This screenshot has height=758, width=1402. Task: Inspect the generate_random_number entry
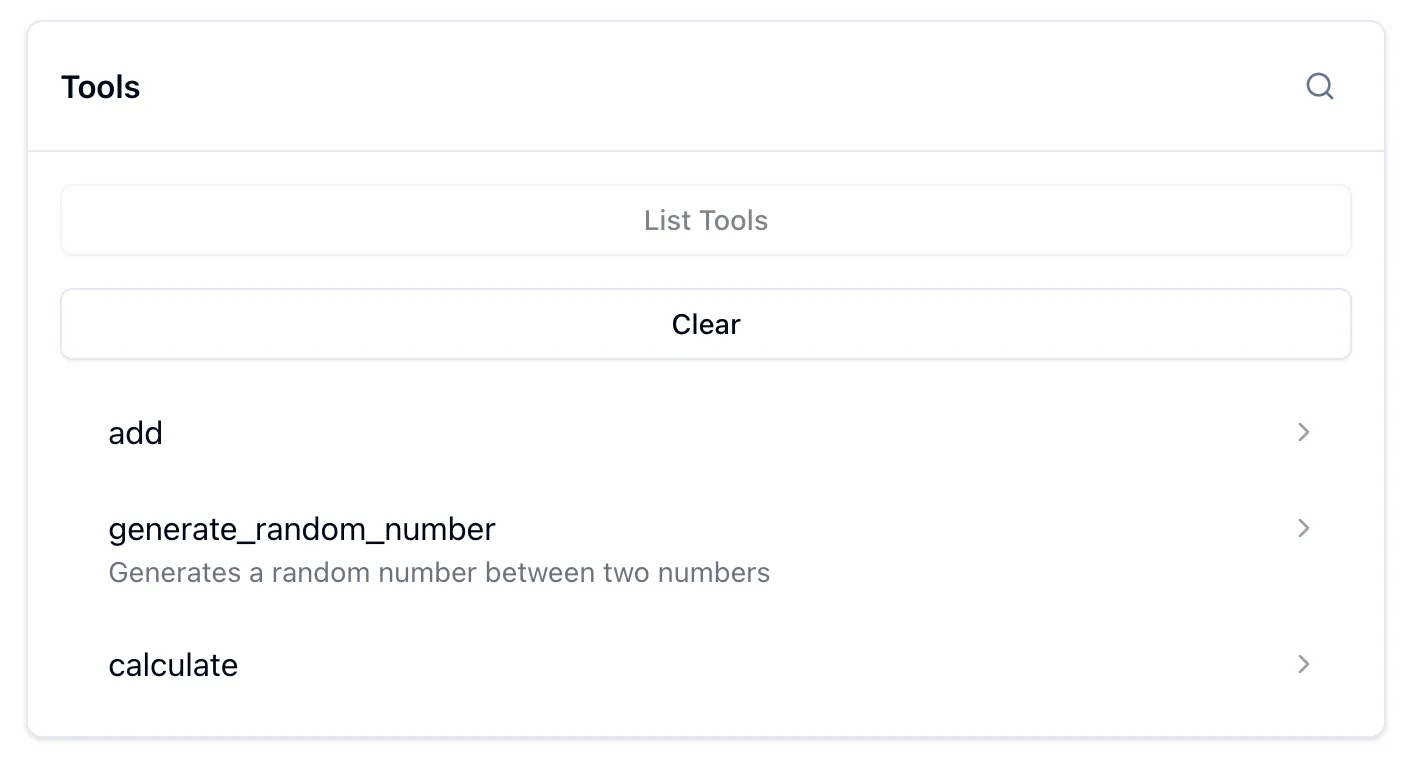tap(302, 529)
